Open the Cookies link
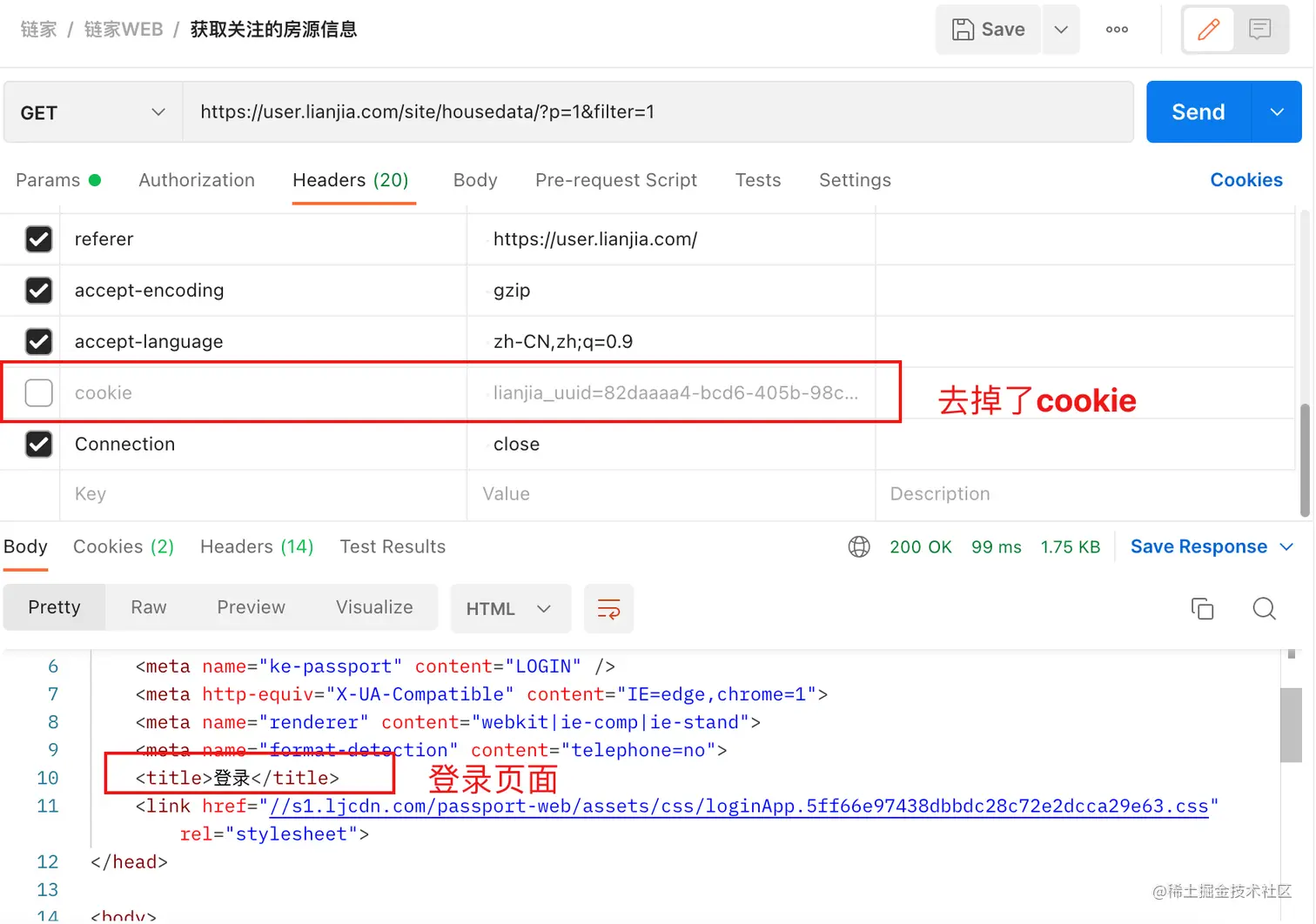 click(x=1246, y=180)
